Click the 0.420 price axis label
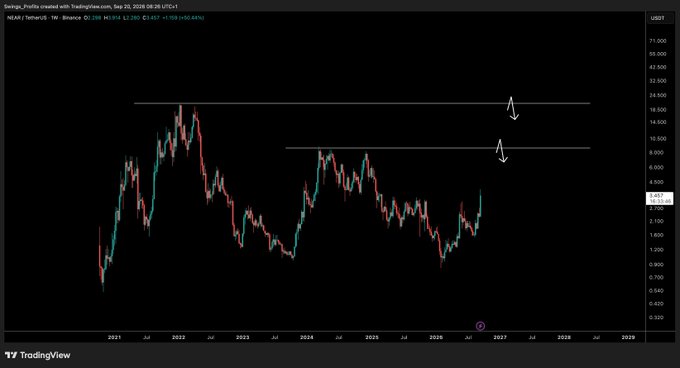This screenshot has height=368, width=680. click(657, 304)
